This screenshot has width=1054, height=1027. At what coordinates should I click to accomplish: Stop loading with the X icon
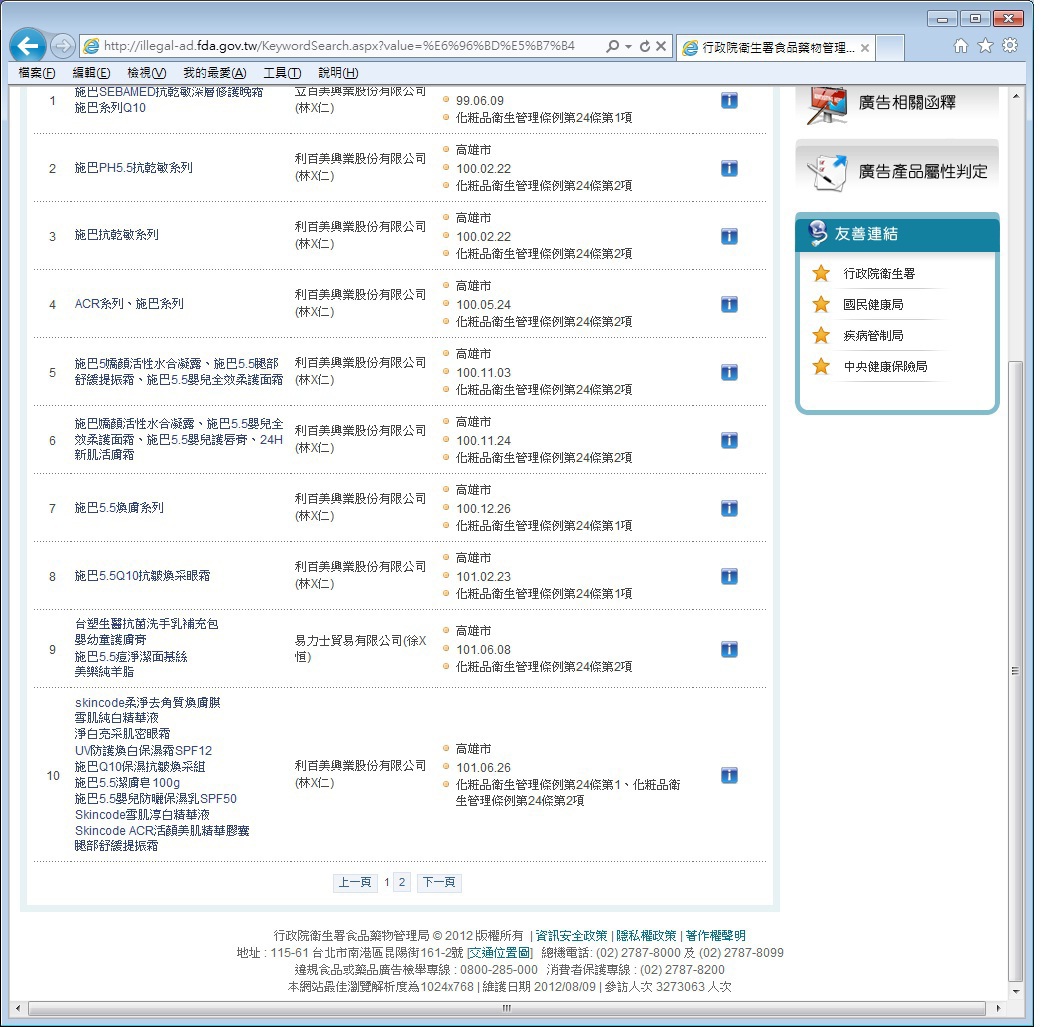[x=661, y=46]
